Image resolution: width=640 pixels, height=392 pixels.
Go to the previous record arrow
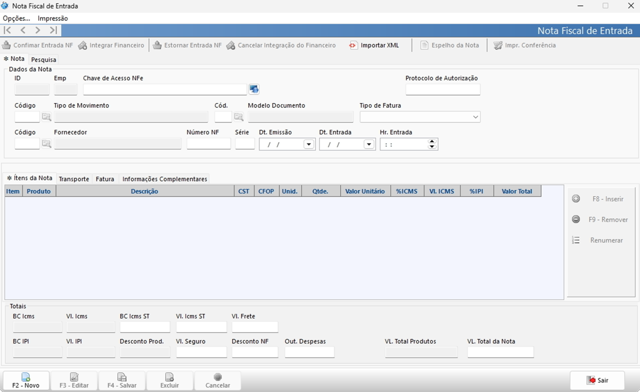pos(23,30)
